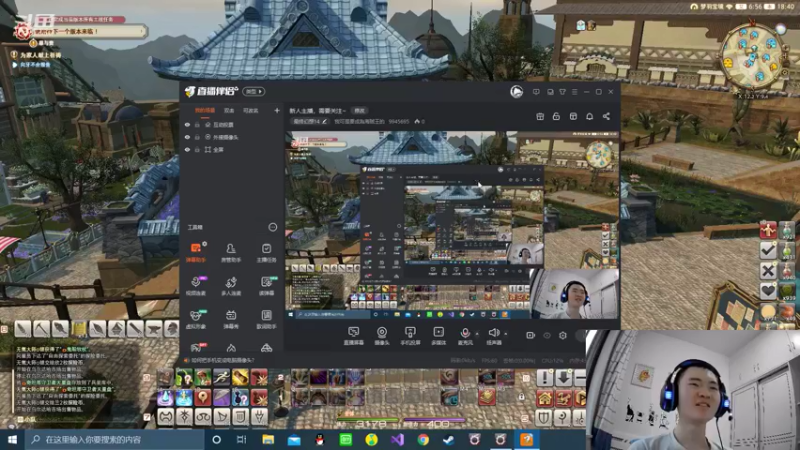Click the 修改 button beside stream title

[x=360, y=110]
